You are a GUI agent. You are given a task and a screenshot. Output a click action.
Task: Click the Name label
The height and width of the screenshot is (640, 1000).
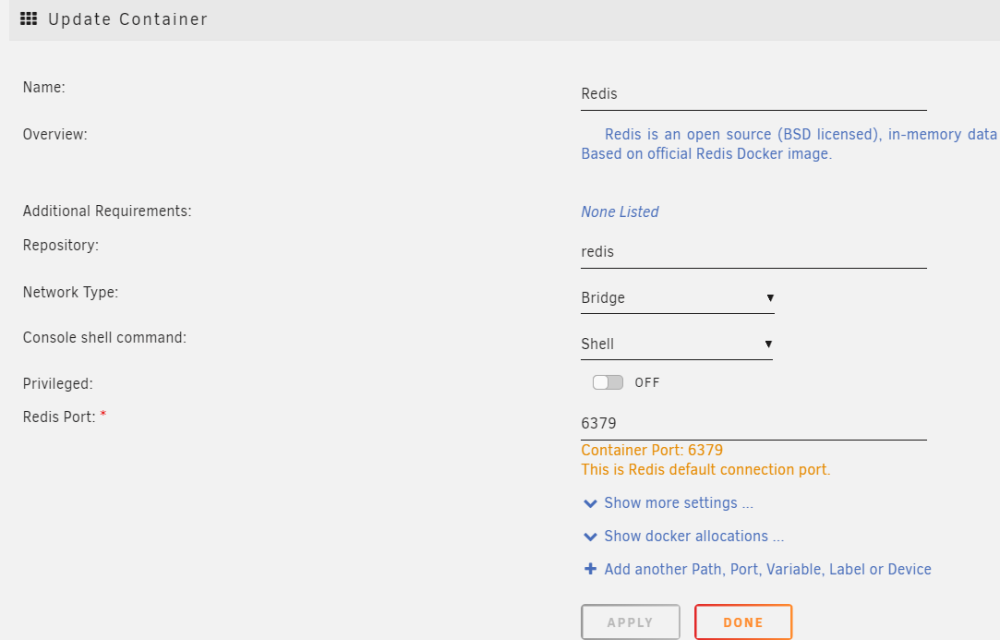point(44,87)
